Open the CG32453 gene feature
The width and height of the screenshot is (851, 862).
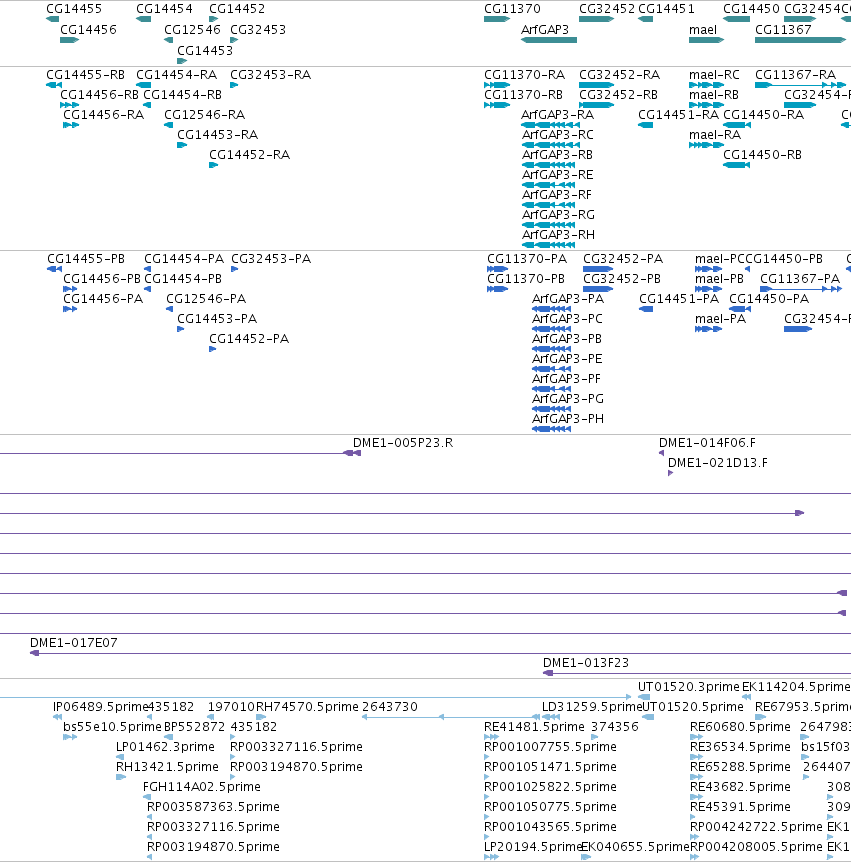pyautogui.click(x=234, y=40)
